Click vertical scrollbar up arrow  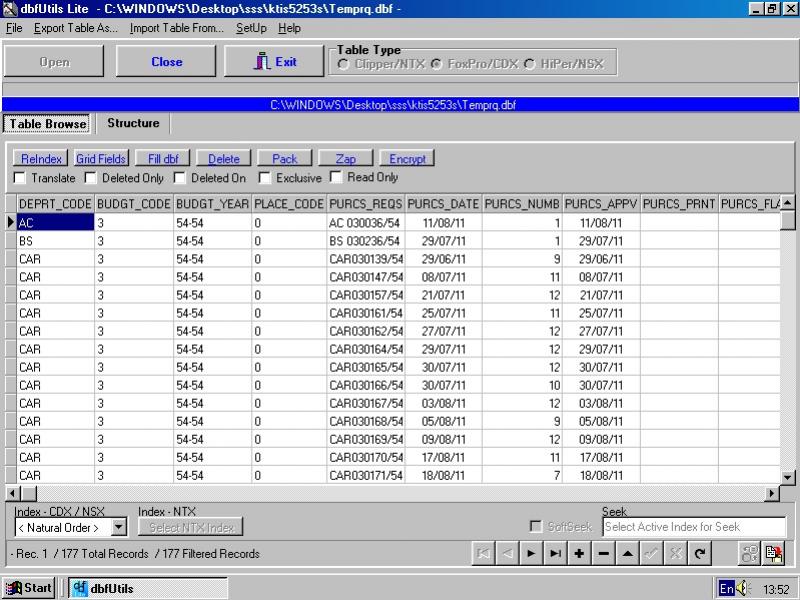787,203
